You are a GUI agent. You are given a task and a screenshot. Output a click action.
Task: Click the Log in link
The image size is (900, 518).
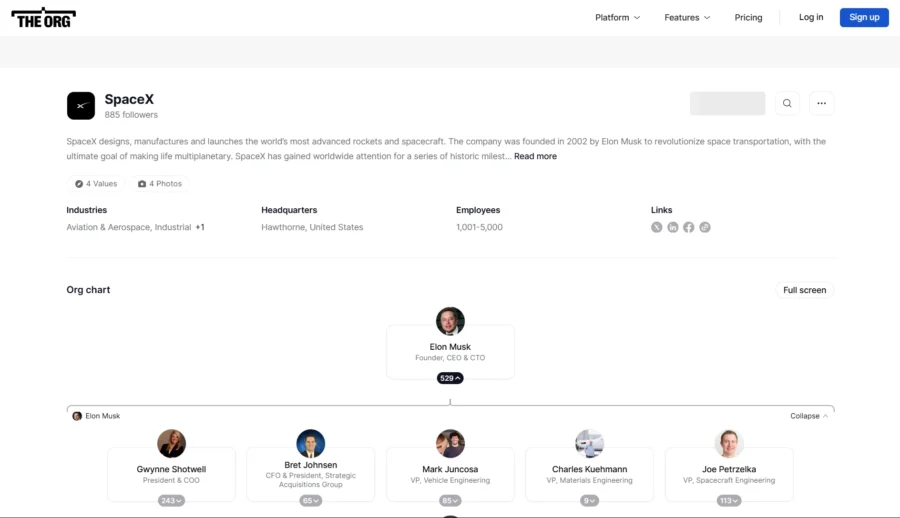(811, 17)
